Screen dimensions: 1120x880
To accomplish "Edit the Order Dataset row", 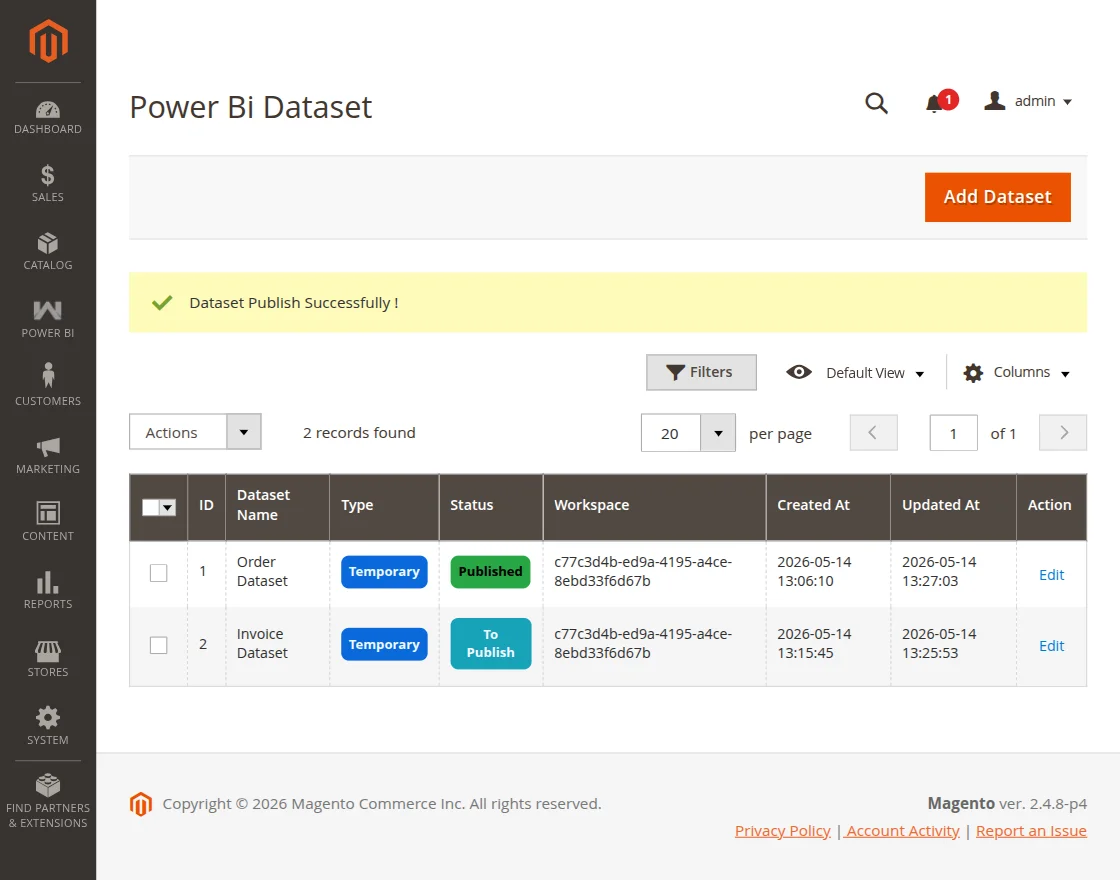I will tap(1051, 575).
